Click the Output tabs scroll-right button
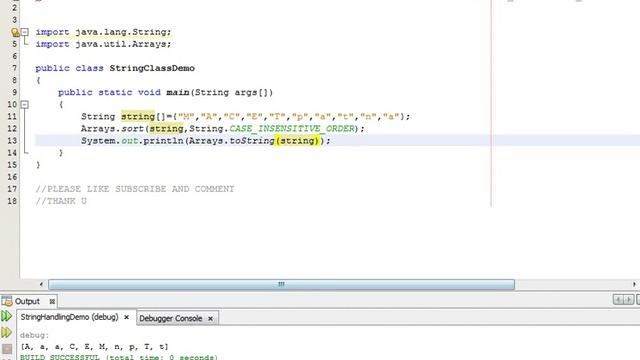640x360 pixels. pyautogui.click(x=629, y=300)
